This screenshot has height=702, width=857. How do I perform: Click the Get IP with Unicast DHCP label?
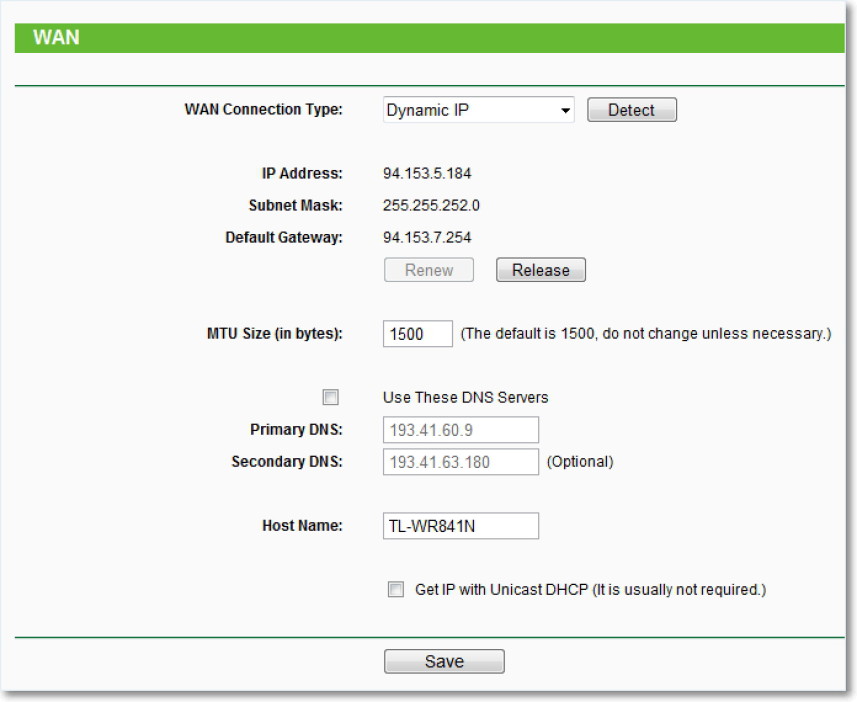[x=591, y=590]
